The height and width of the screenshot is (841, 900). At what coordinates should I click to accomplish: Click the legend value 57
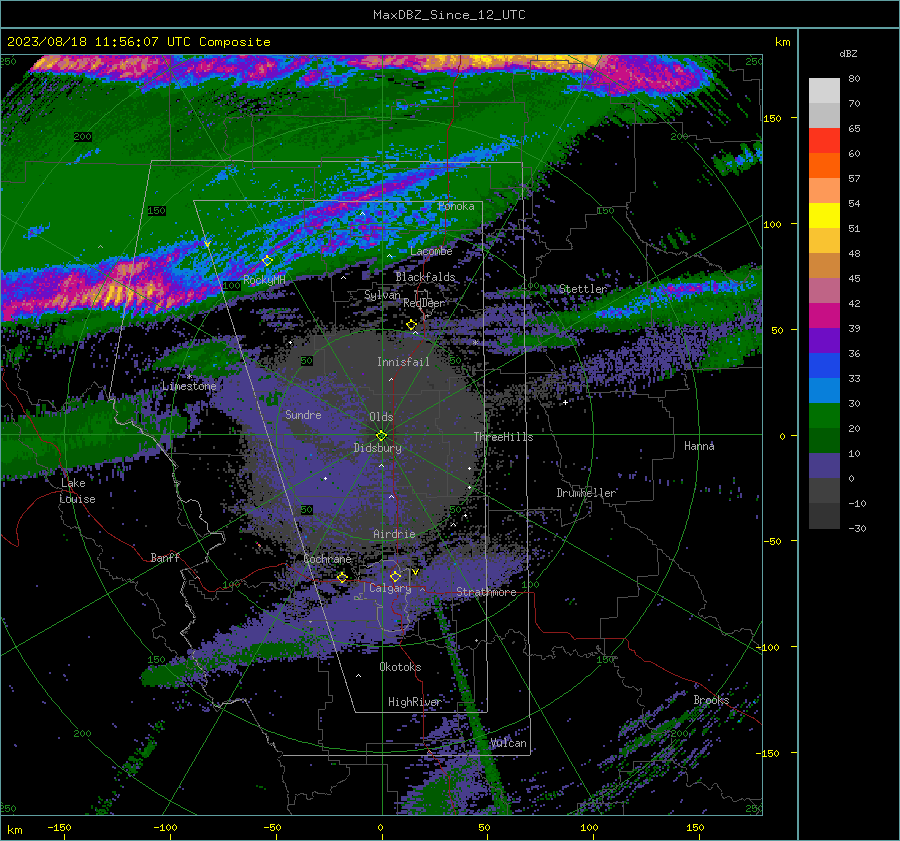854,179
